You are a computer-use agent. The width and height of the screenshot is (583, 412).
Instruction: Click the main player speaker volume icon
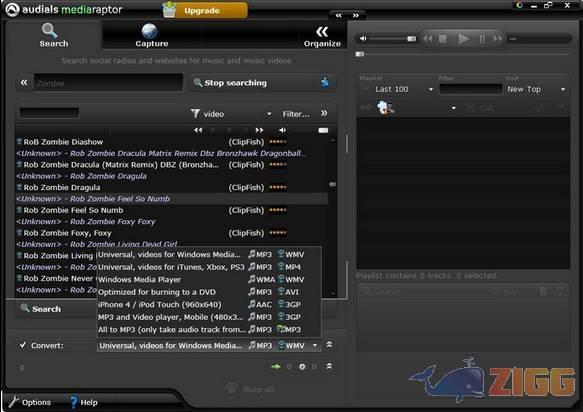coord(363,38)
